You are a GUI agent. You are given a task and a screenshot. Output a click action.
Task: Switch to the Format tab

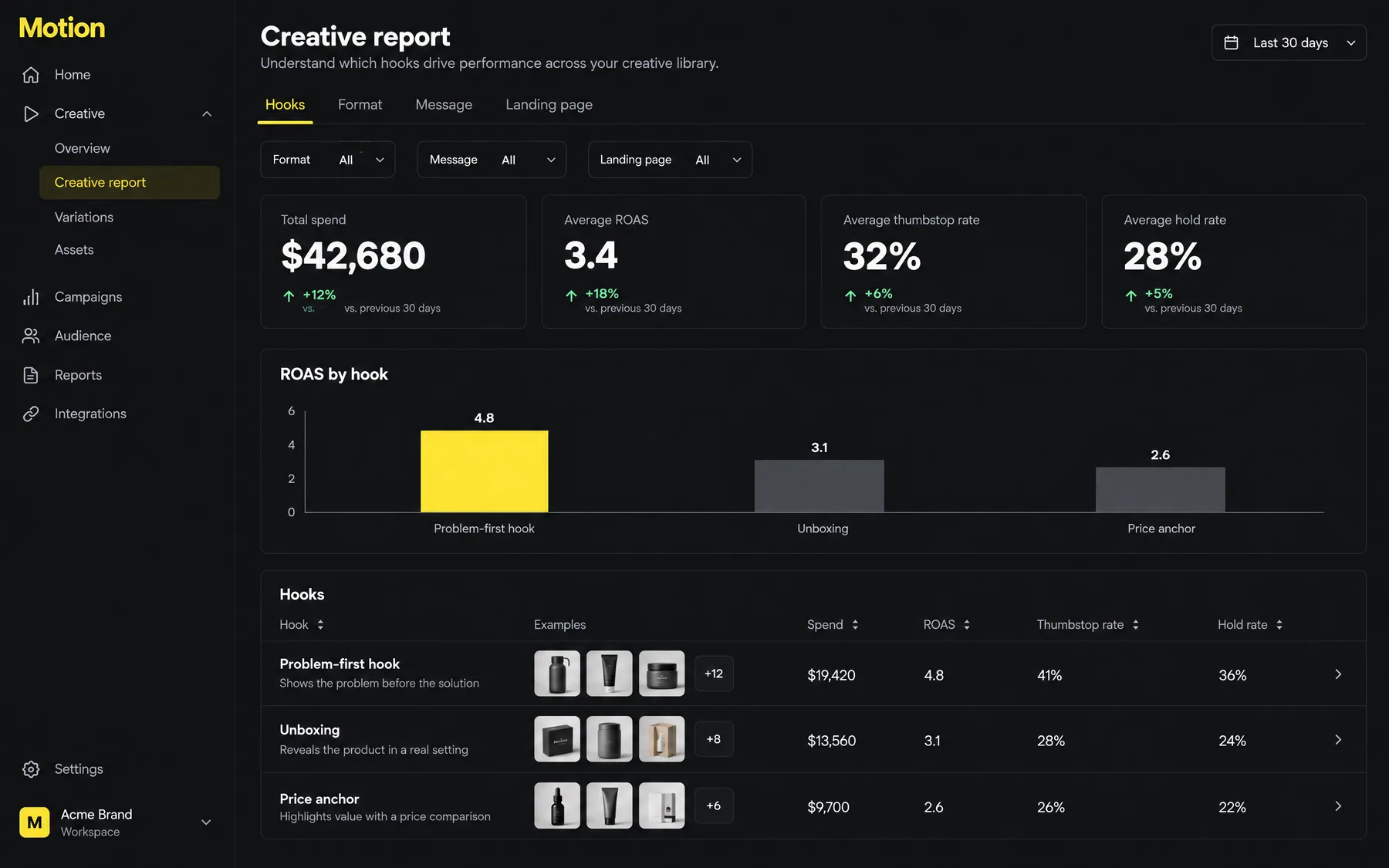(360, 105)
